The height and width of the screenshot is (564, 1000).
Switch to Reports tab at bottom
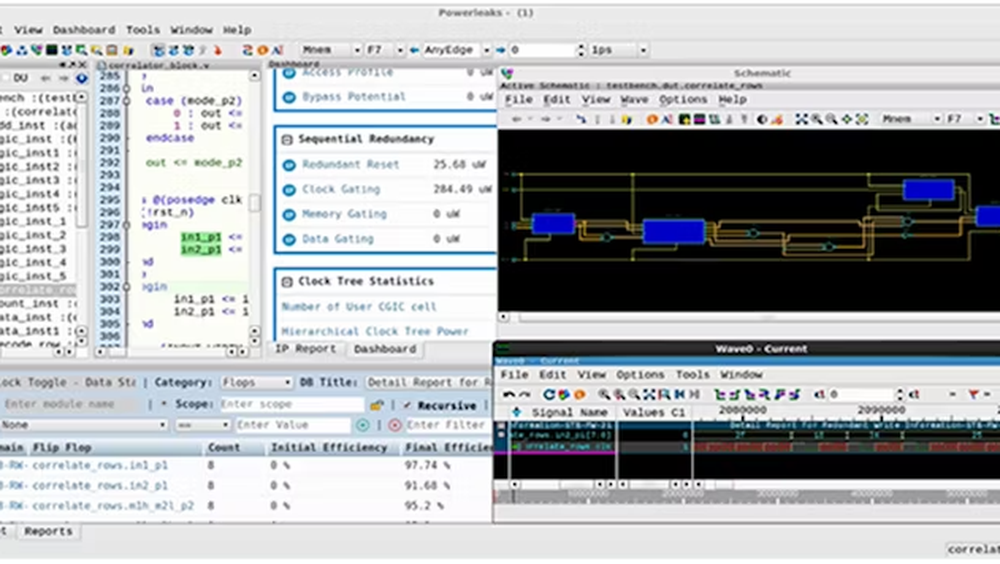[x=48, y=531]
